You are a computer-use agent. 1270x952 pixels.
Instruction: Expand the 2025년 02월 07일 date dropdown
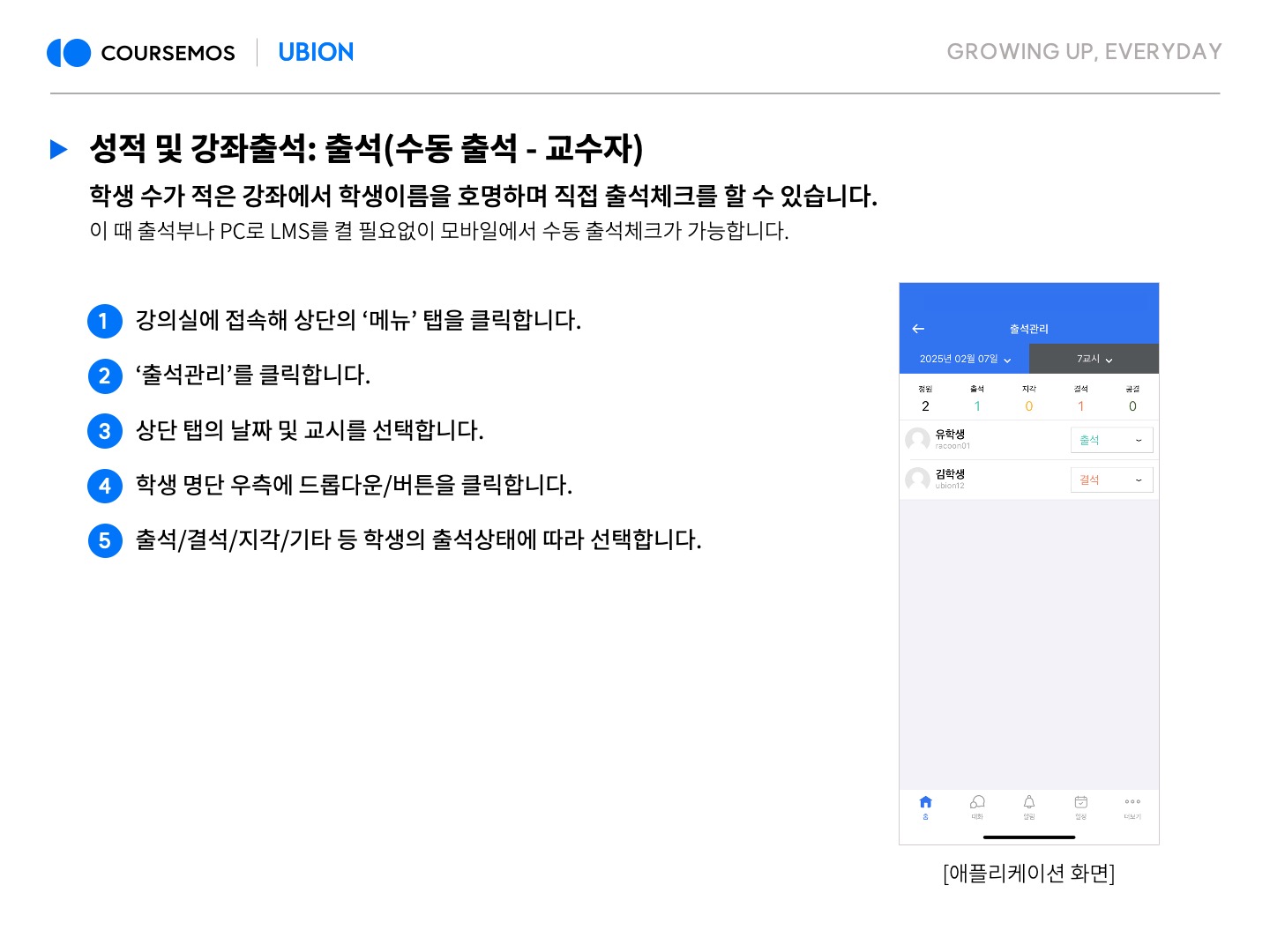tap(965, 360)
